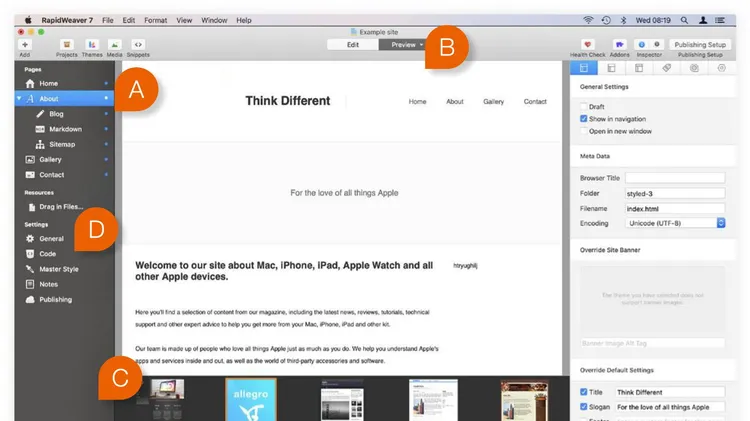Open the Addons toolbar icon
This screenshot has width=750, height=421.
(x=619, y=44)
